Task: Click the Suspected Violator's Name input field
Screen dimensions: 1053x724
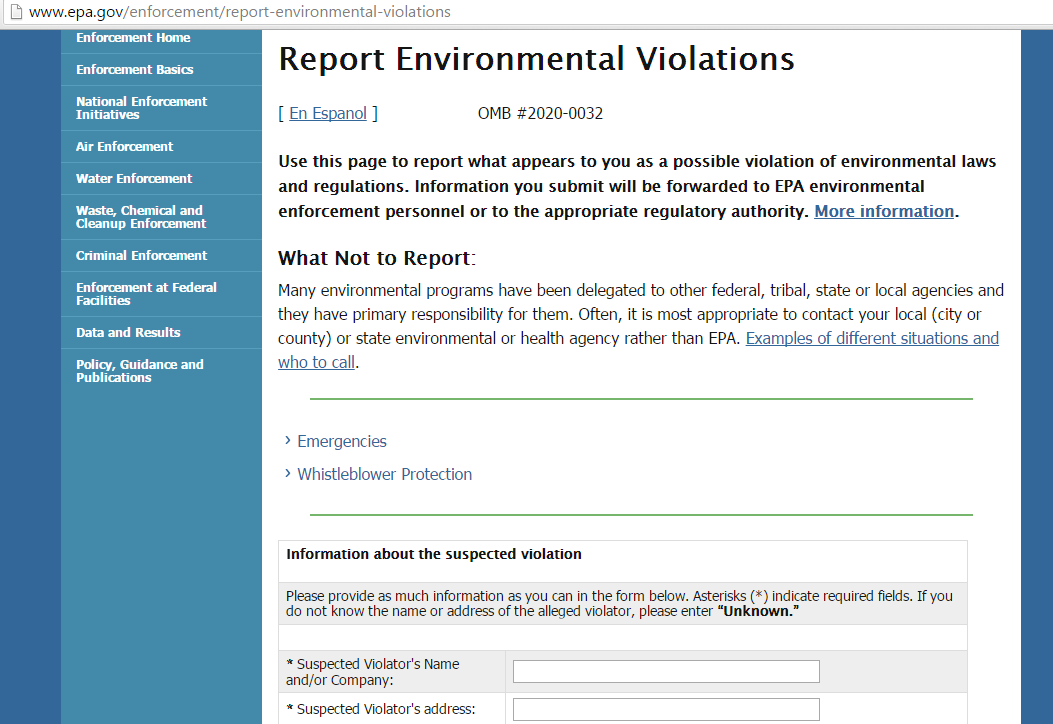Action: pos(666,671)
